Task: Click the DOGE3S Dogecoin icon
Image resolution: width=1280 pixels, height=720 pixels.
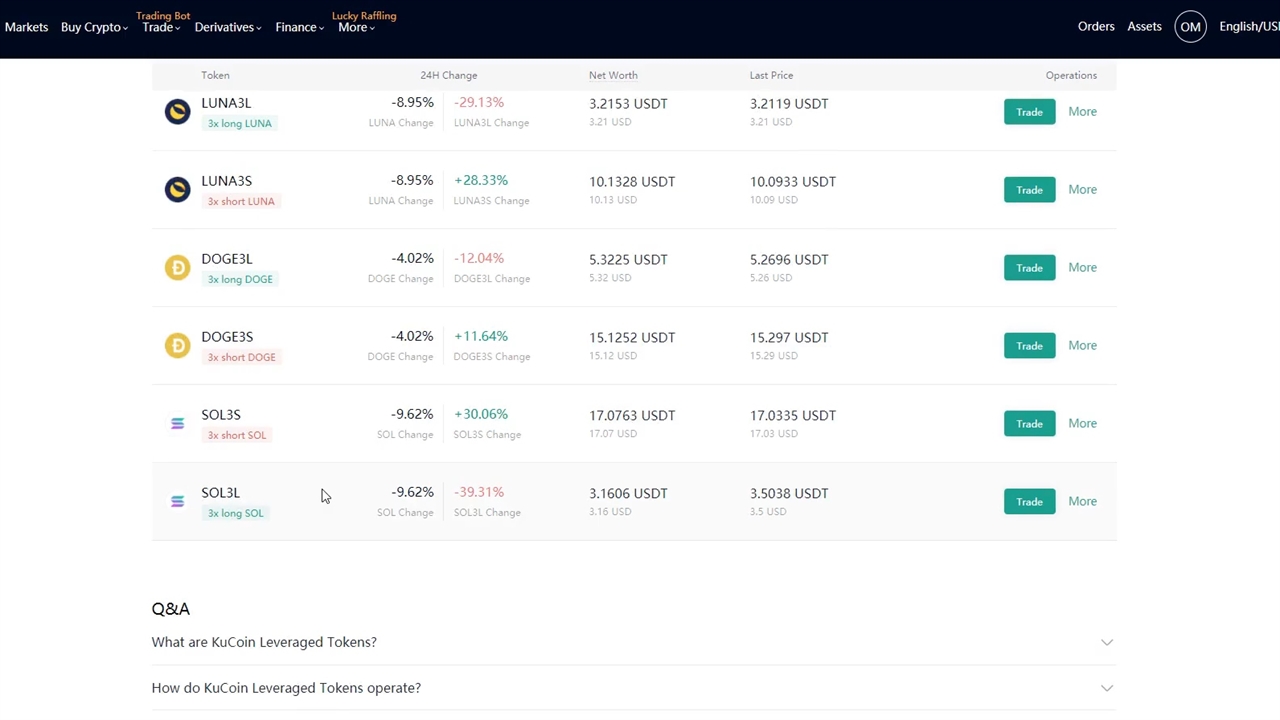Action: [x=177, y=346]
